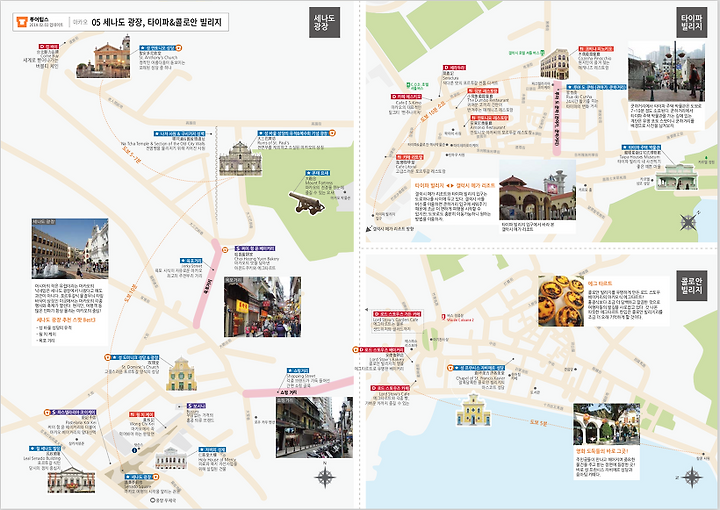
Task: Open the Shopping Street photo with parked scooters
Action: [x=315, y=427]
